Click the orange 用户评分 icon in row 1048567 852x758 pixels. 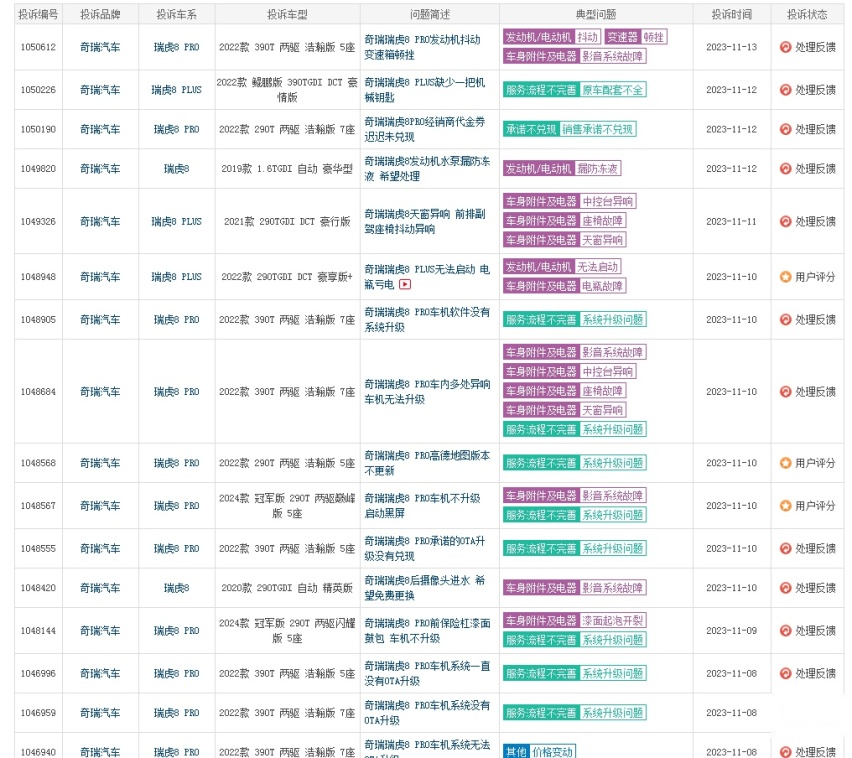point(785,506)
